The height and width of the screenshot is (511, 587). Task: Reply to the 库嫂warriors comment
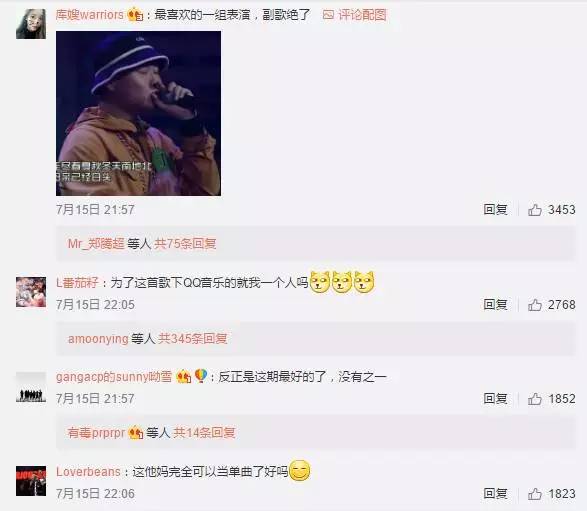[x=495, y=210]
